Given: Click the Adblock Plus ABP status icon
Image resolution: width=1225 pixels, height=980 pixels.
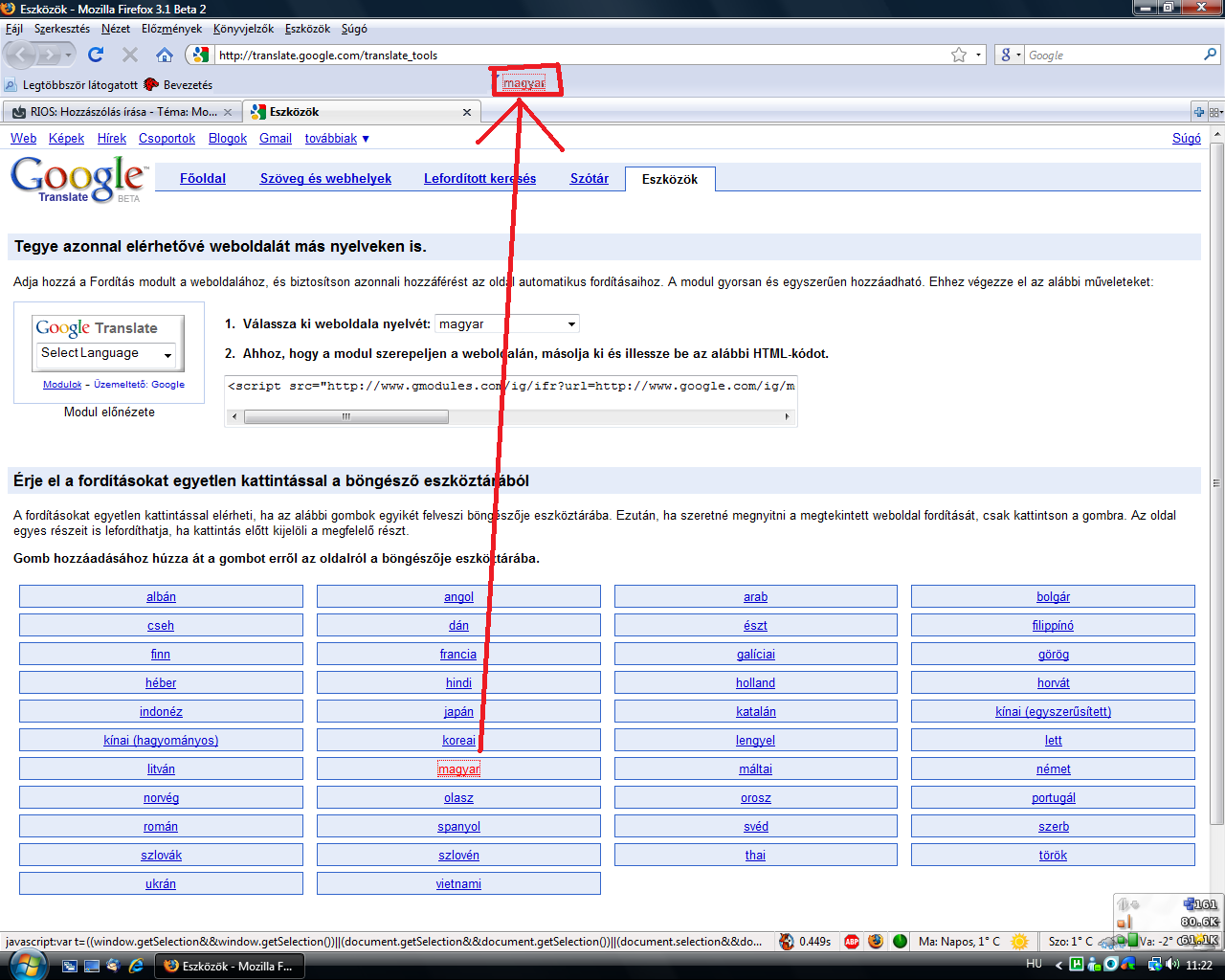Looking at the screenshot, I should click(x=852, y=941).
